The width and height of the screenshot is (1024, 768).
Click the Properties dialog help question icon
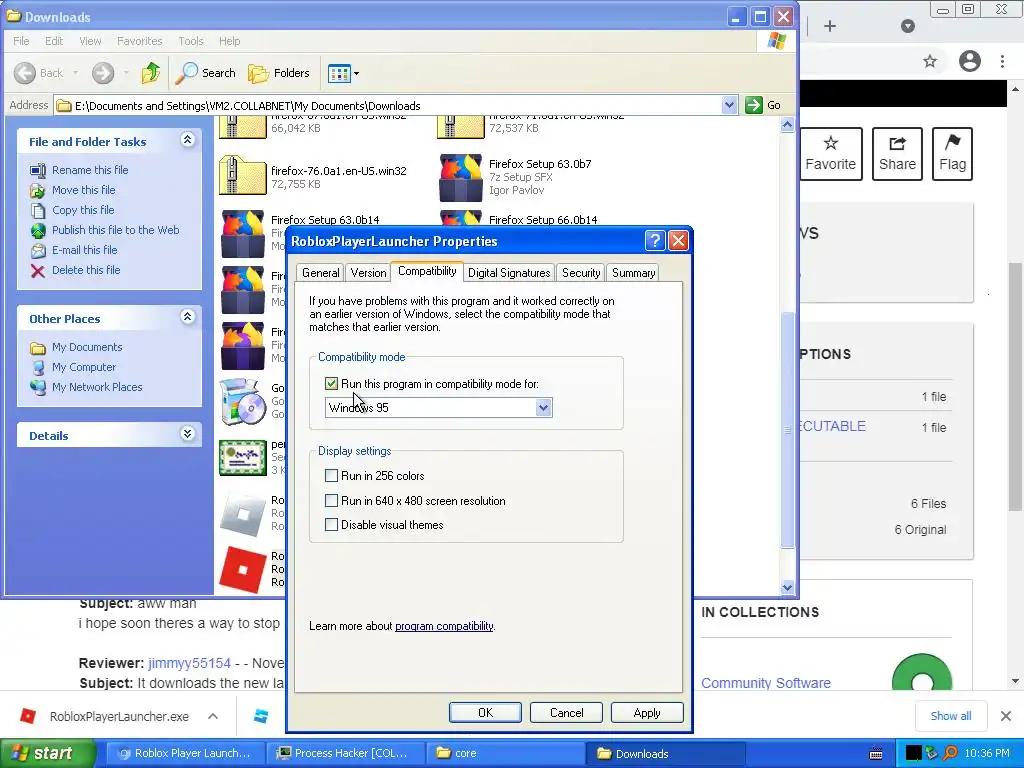pos(654,241)
